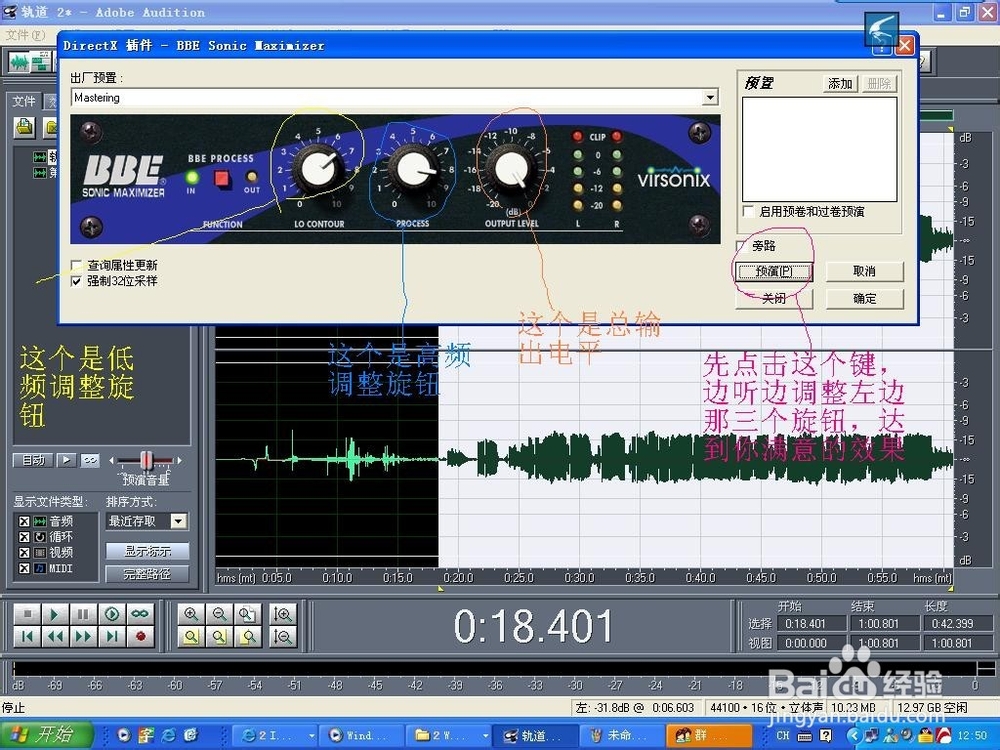The width and height of the screenshot is (1000, 750).
Task: Click Zoom to Selection yellow magnifier icon
Action: 191,636
